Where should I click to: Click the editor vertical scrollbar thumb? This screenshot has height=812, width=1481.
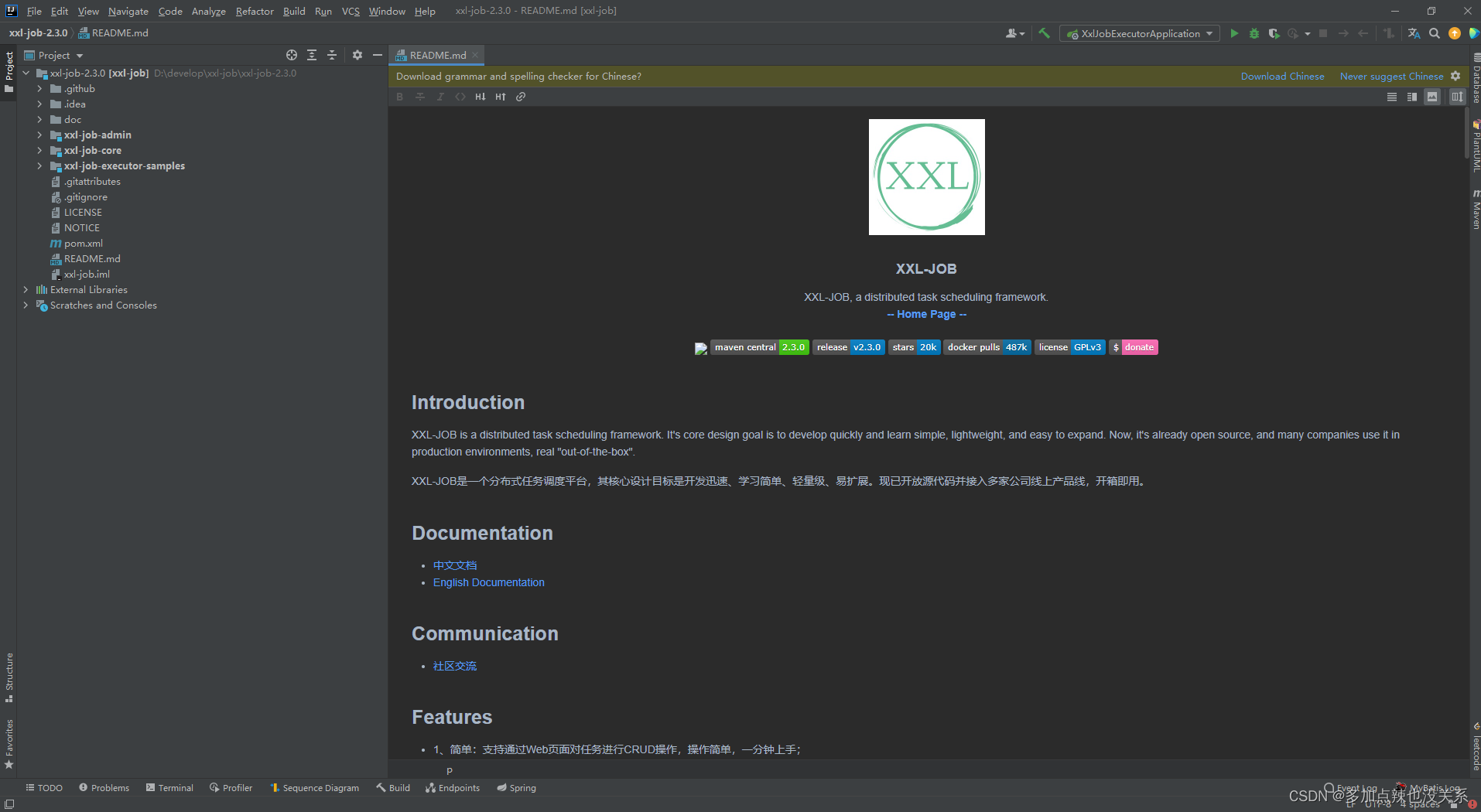1467,133
